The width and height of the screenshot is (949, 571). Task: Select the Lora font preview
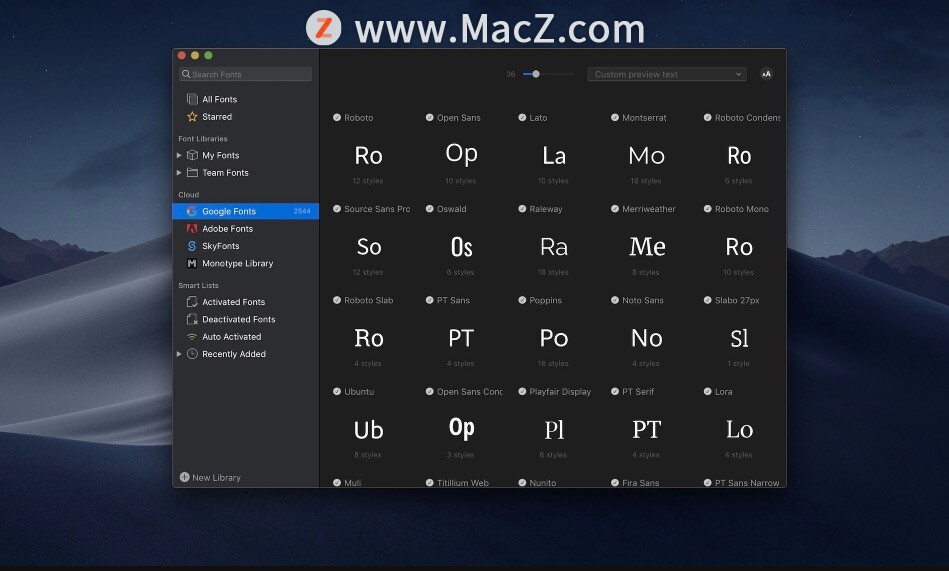(x=739, y=430)
